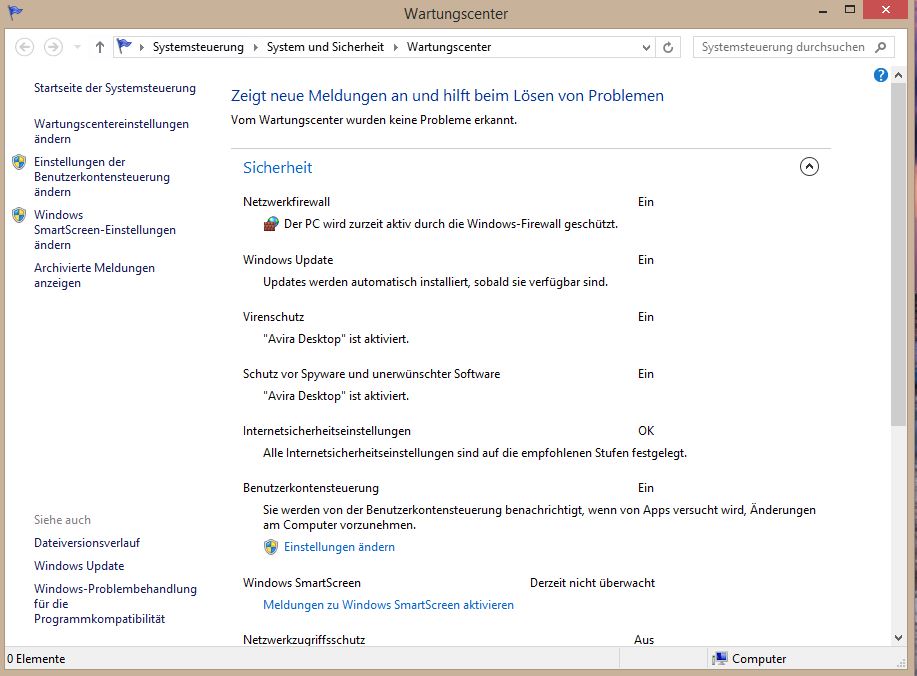Click Einstellungen ändern under Benutzerkontensteuerung
The width and height of the screenshot is (917, 676).
(x=339, y=547)
